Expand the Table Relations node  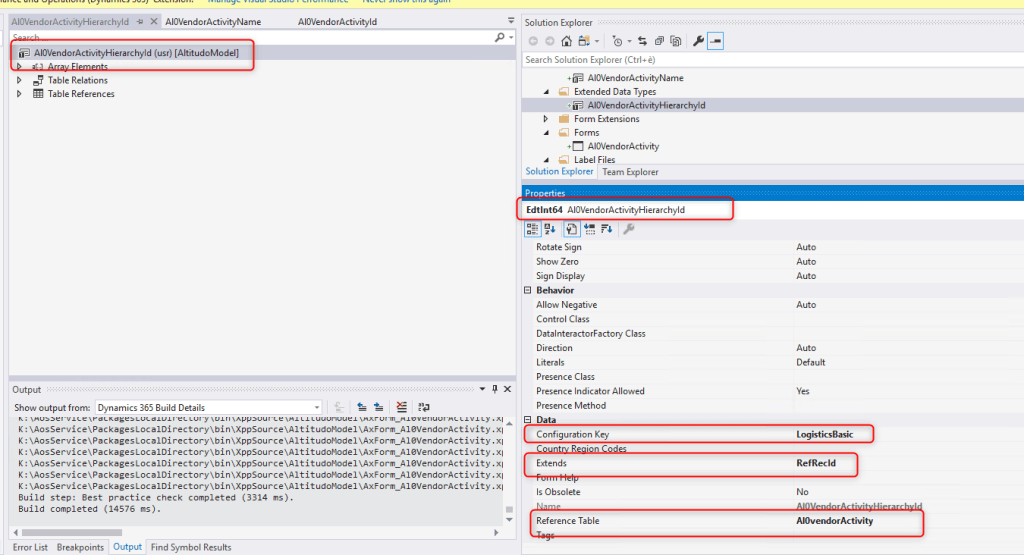tap(19, 80)
